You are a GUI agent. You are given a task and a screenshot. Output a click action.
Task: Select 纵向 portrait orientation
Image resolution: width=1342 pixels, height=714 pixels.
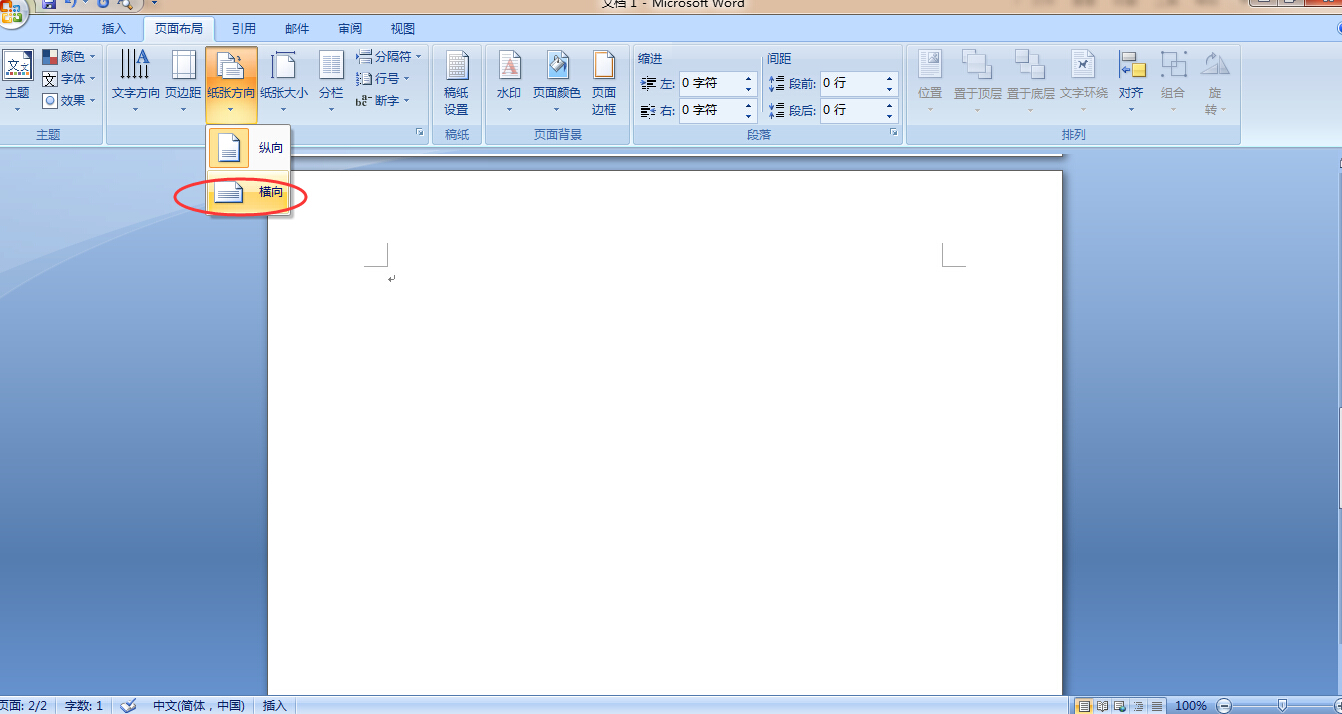(249, 148)
